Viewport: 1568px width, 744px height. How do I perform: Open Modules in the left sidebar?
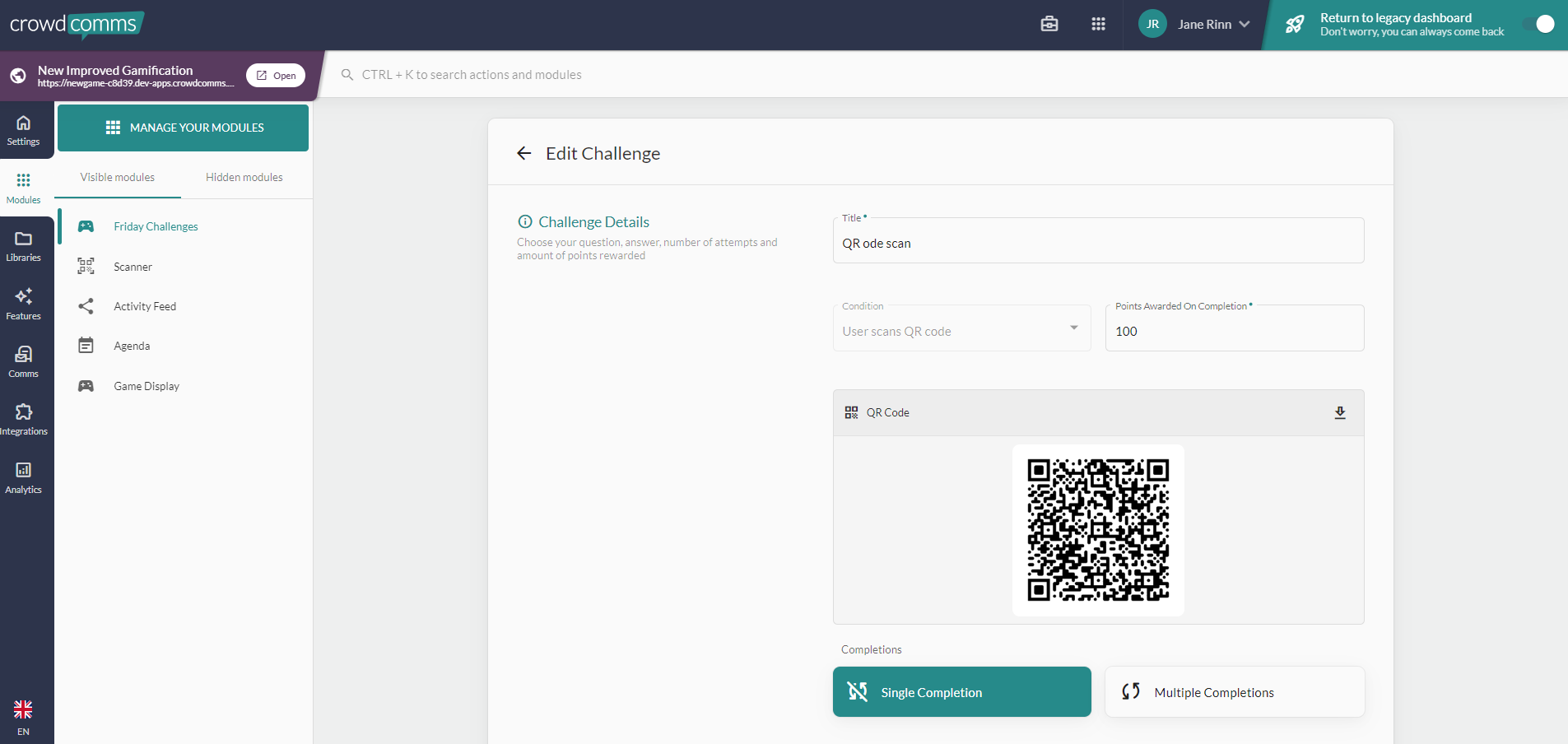point(23,188)
